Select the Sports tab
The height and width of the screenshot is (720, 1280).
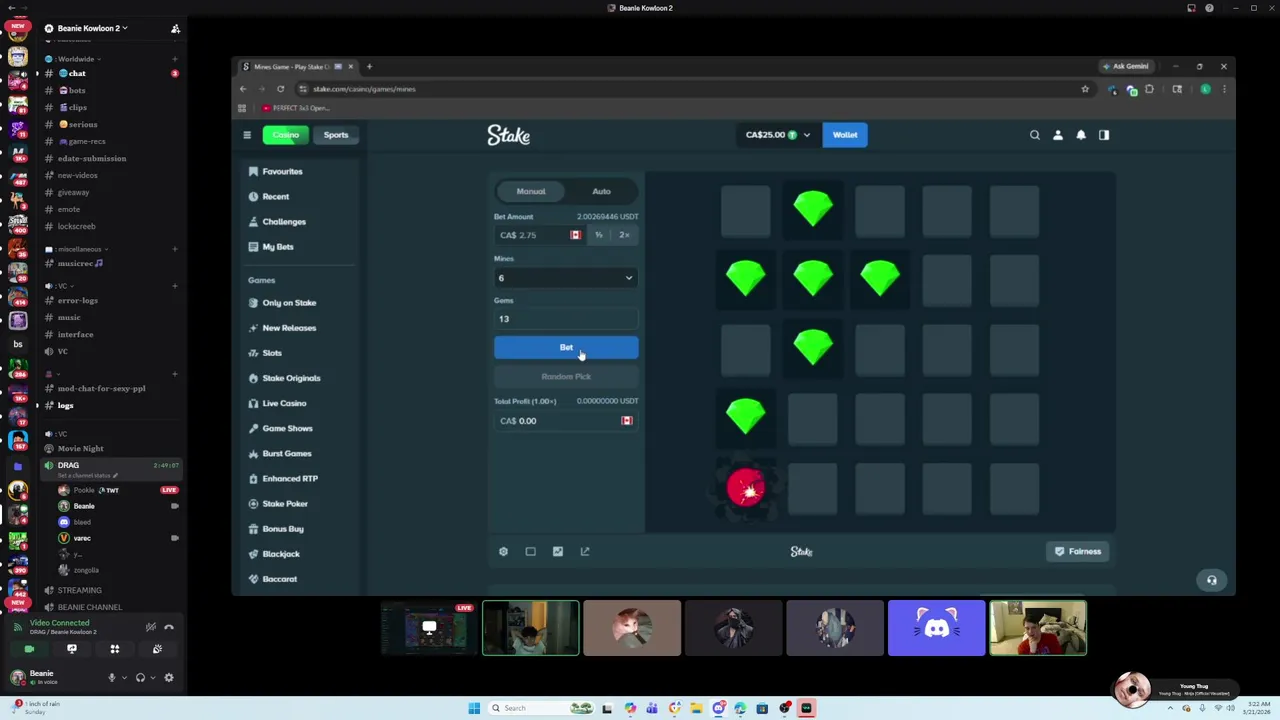(336, 135)
